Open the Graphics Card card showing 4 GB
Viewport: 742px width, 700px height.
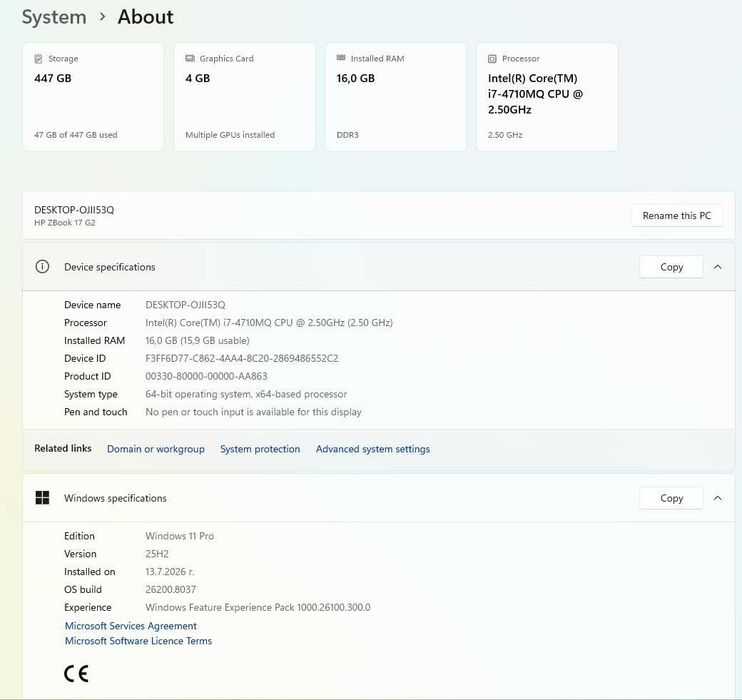click(245, 97)
